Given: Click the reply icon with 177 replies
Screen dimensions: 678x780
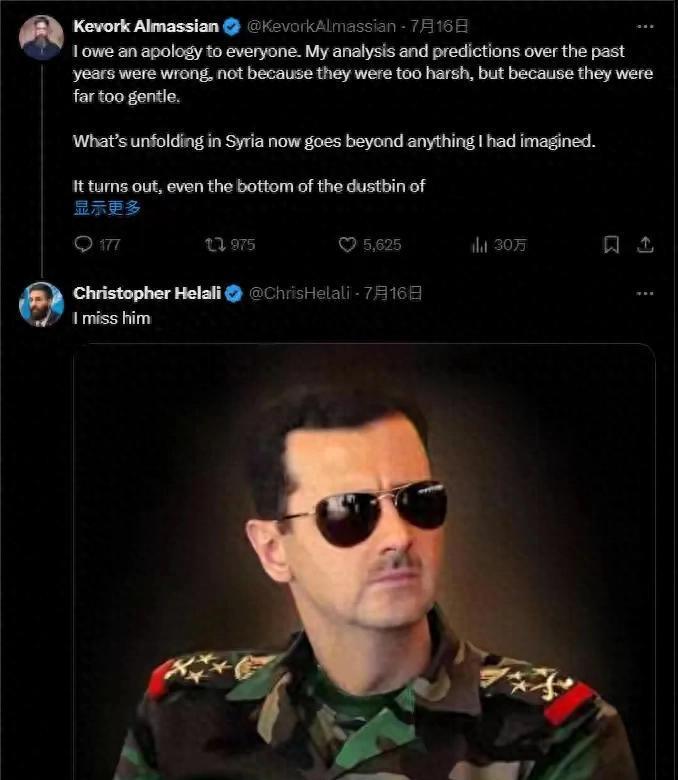Looking at the screenshot, I should tap(84, 245).
